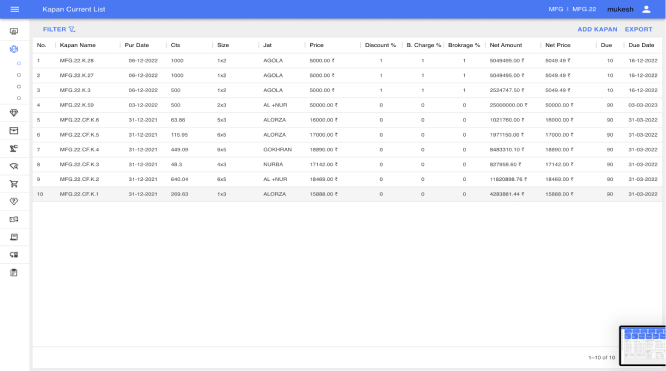Sort table by Pur Date column header
The image size is (666, 371).
137,45
